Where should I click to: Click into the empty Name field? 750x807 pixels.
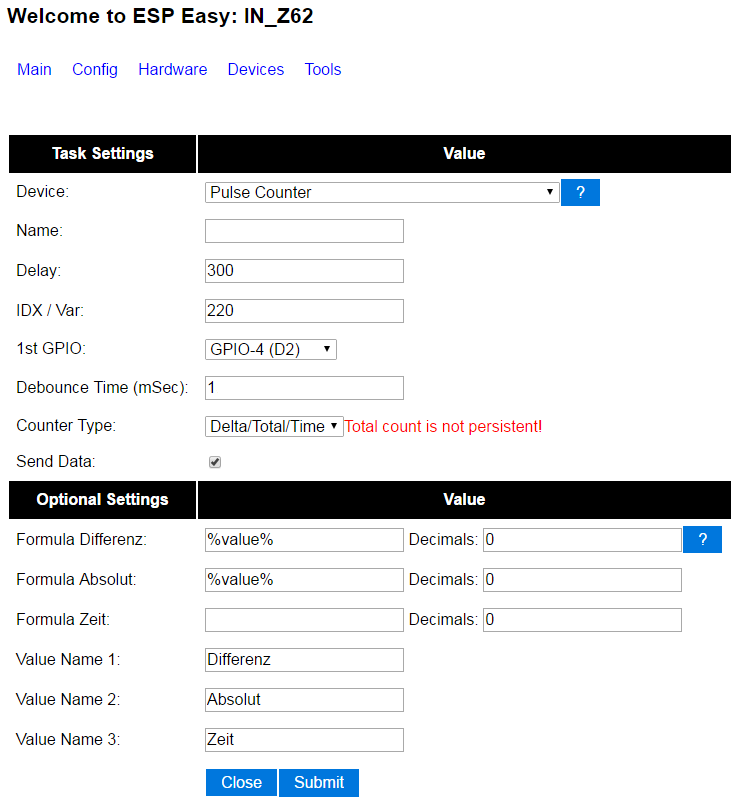(304, 231)
